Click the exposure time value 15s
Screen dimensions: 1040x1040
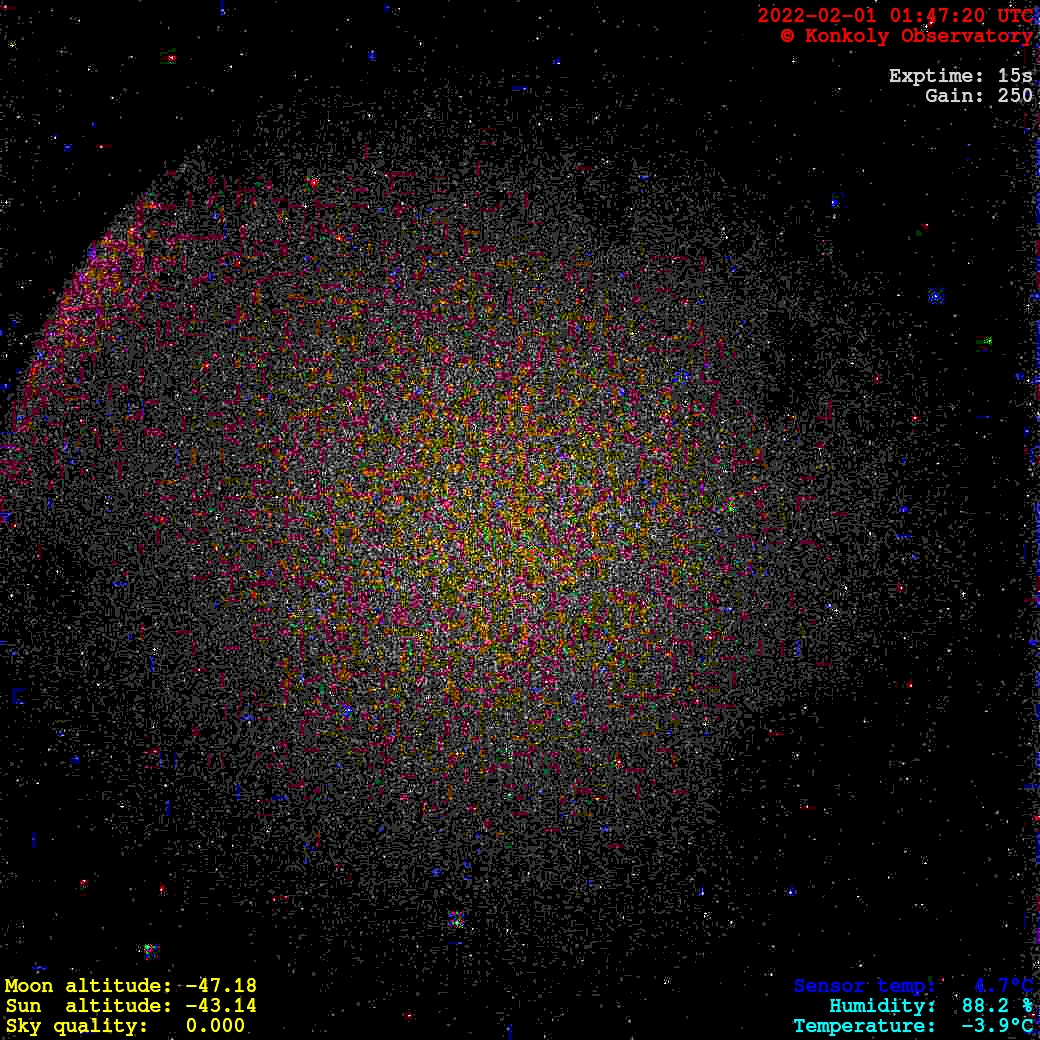[1015, 76]
